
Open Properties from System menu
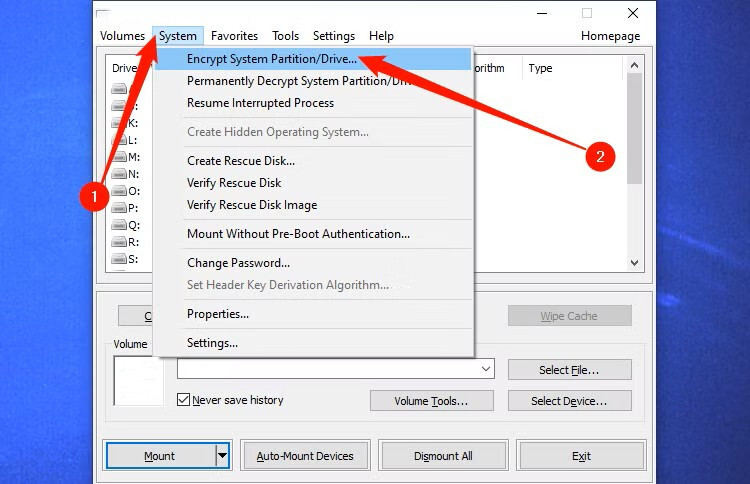click(313, 314)
